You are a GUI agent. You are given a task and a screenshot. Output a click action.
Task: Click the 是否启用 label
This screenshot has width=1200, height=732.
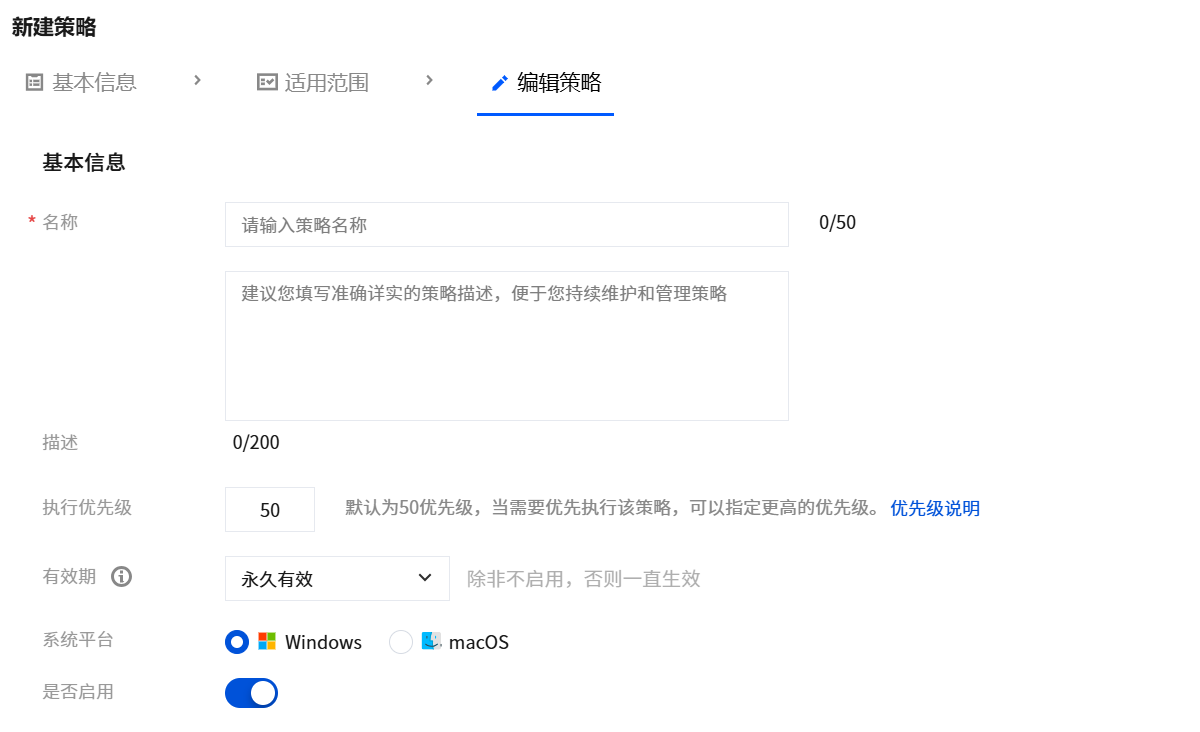(x=78, y=691)
